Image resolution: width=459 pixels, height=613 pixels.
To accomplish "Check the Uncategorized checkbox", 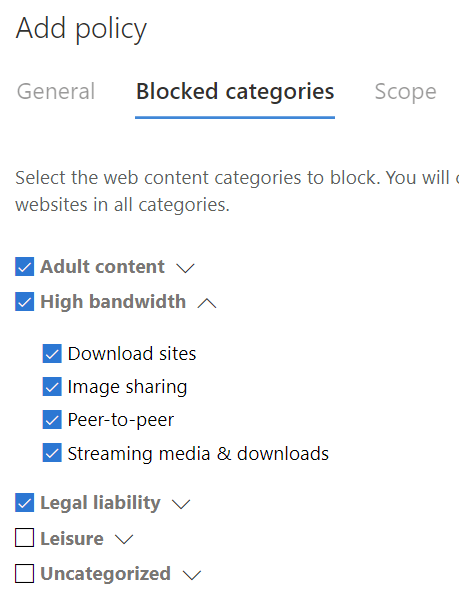I will pyautogui.click(x=24, y=573).
